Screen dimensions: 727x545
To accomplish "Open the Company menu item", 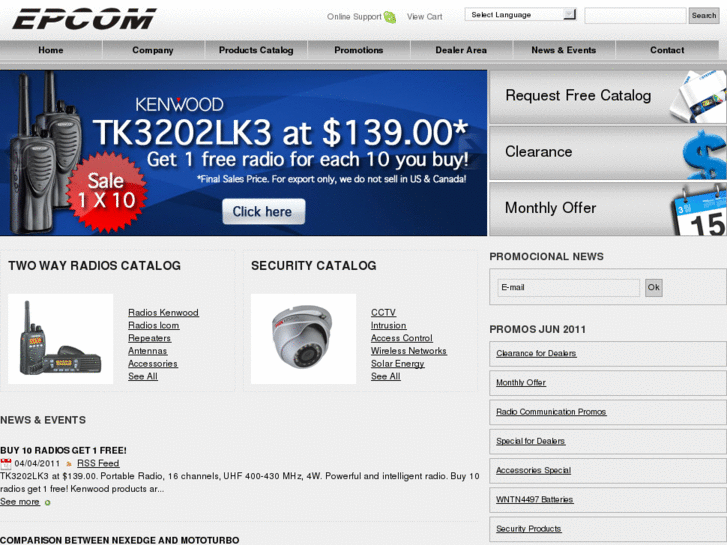I will click(153, 50).
